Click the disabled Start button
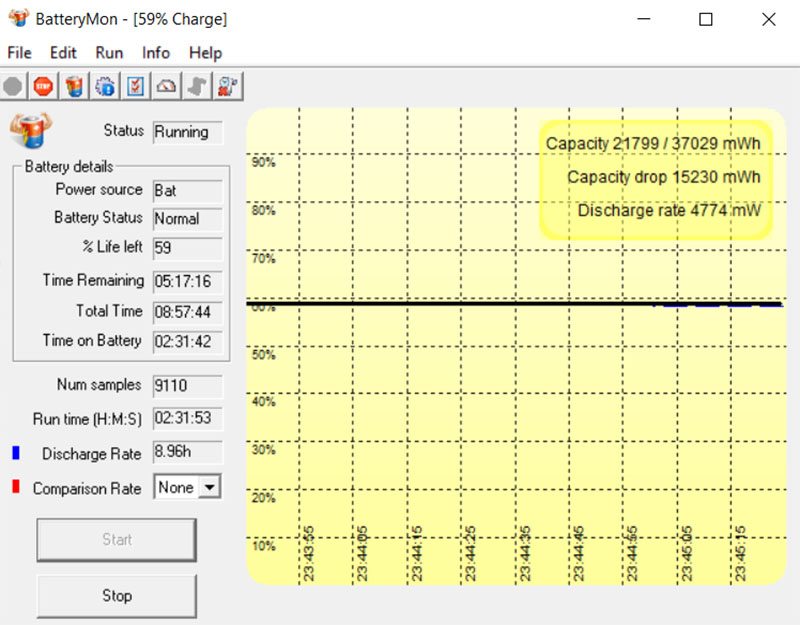The height and width of the screenshot is (625, 800). [x=117, y=539]
